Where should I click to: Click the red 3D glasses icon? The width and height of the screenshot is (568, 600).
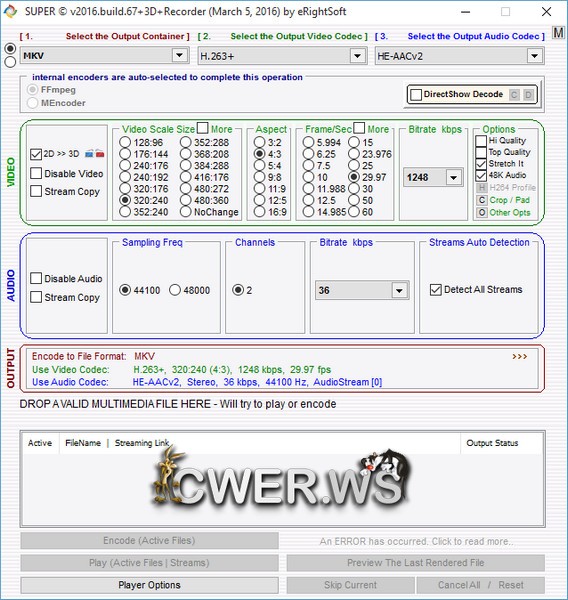pyautogui.click(x=100, y=154)
